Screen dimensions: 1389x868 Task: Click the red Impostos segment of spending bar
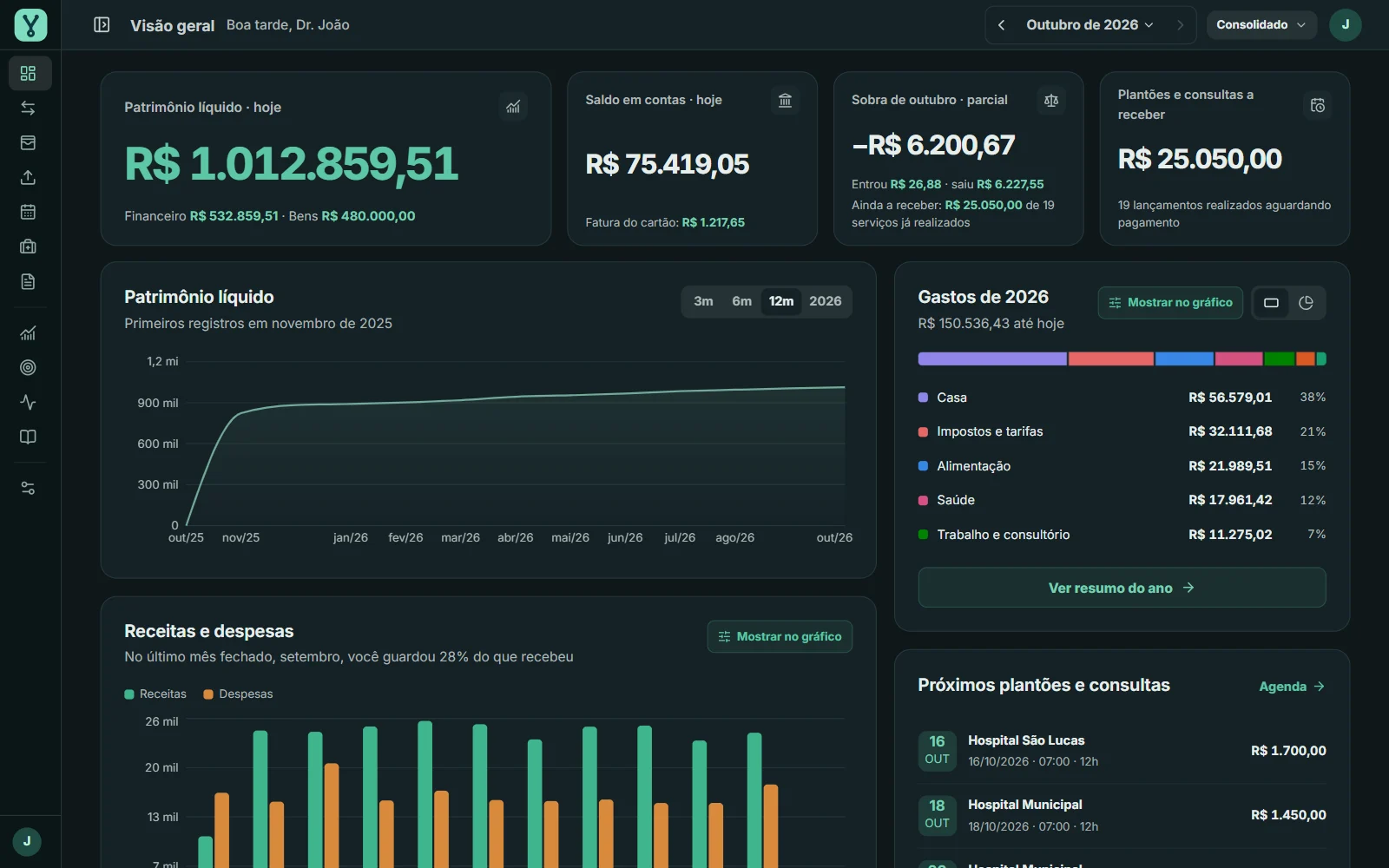1111,358
